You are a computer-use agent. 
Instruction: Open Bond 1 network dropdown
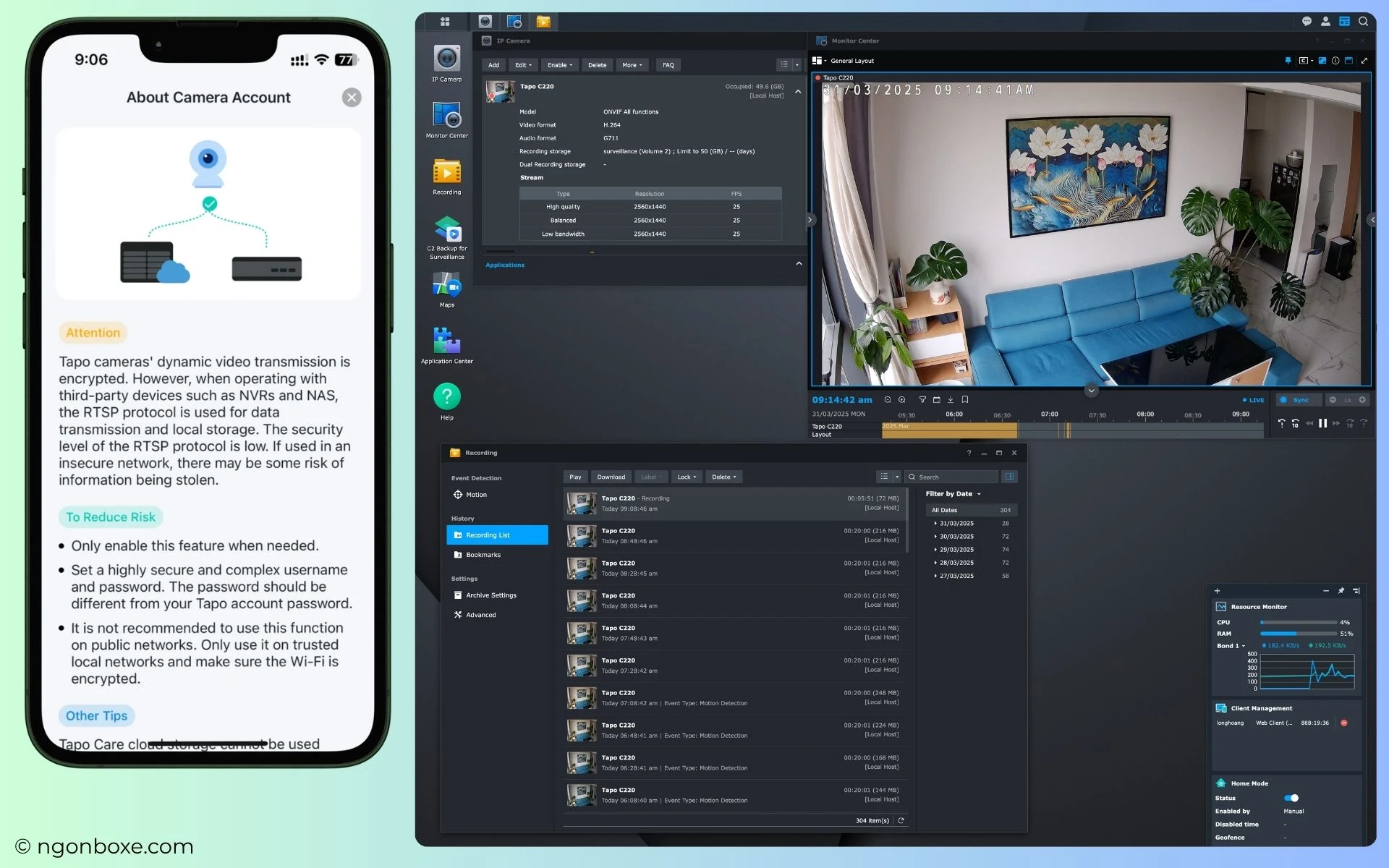coord(1231,645)
